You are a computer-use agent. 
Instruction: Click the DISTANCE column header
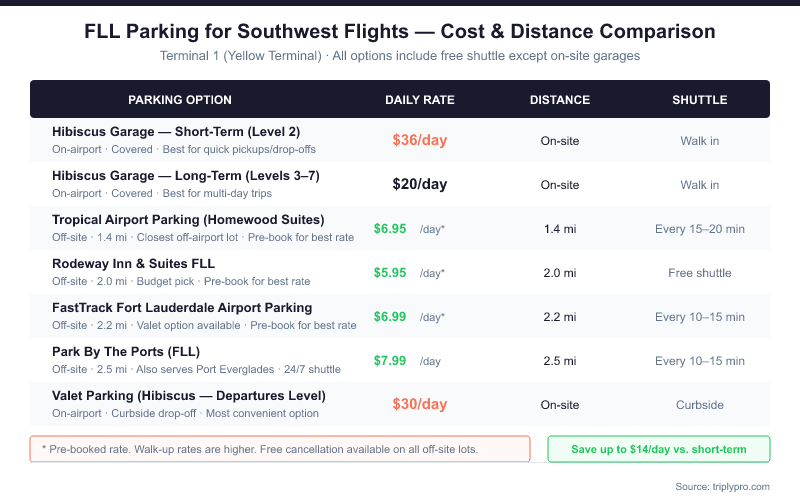[560, 100]
